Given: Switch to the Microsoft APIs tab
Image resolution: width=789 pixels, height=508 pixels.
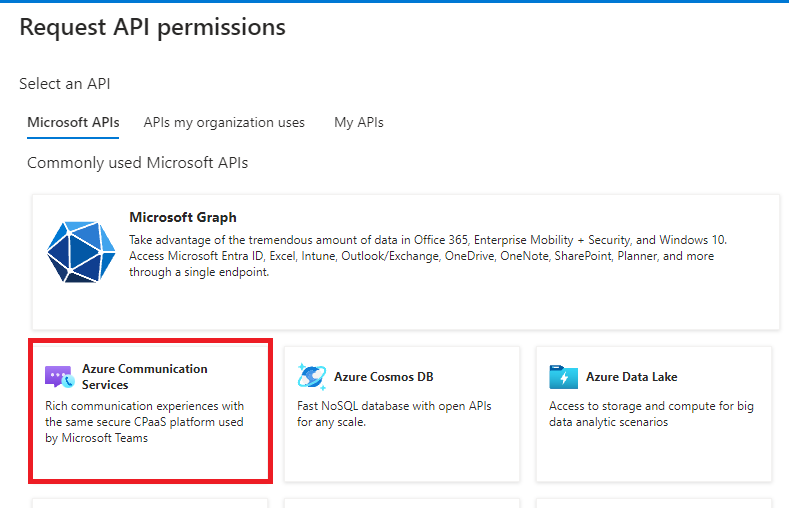Looking at the screenshot, I should point(73,122).
